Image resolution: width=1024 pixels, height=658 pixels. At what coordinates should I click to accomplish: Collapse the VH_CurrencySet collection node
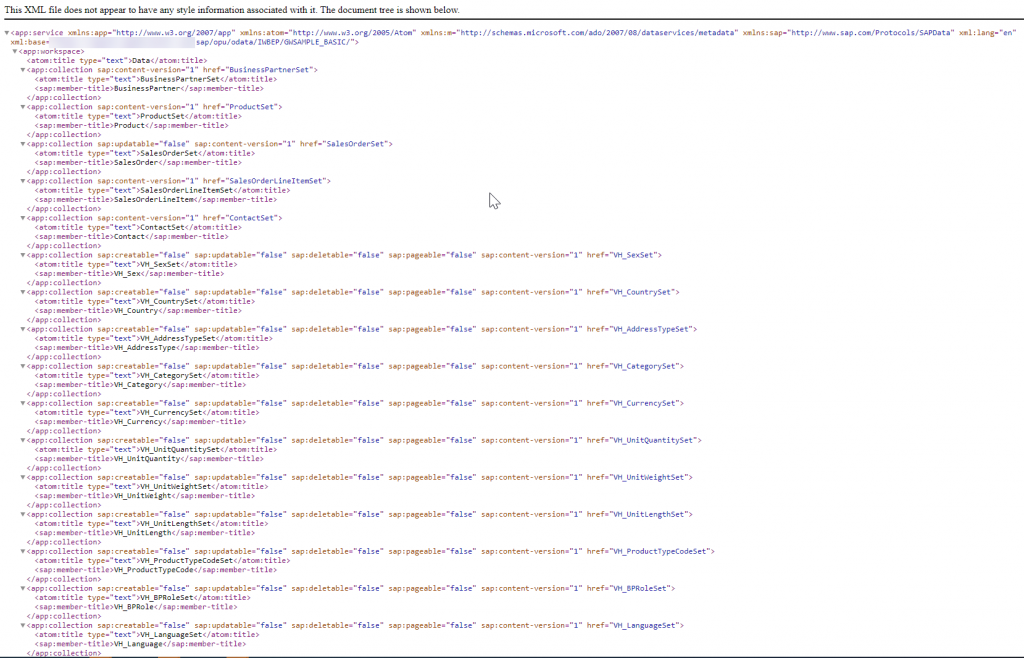click(x=22, y=403)
